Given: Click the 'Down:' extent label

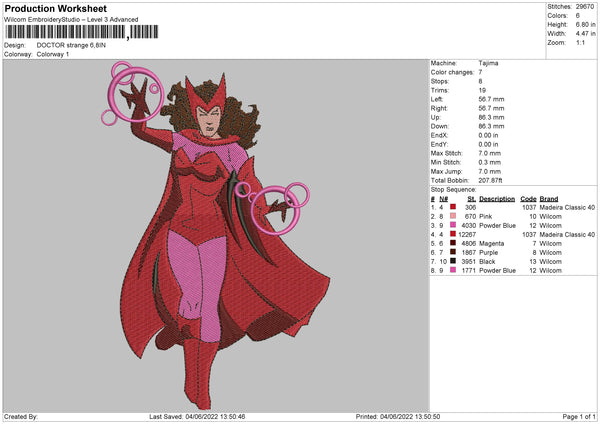Looking at the screenshot, I should [439, 126].
